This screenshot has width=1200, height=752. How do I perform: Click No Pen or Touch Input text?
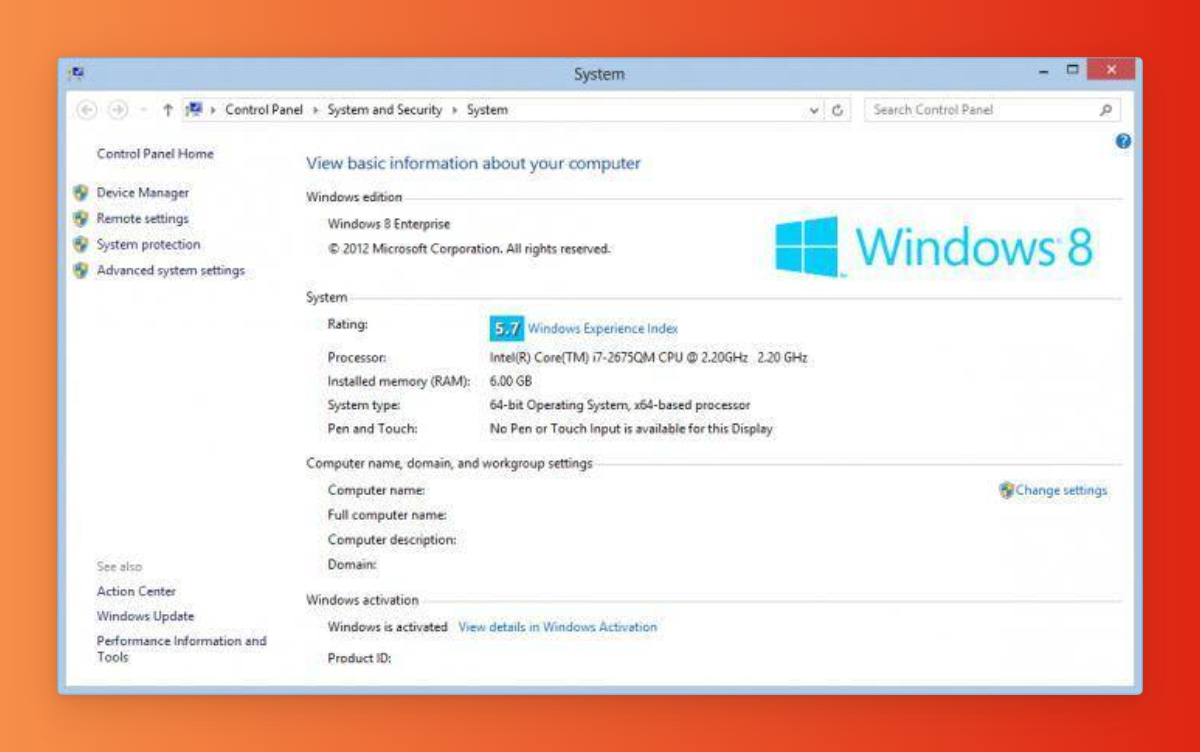(x=631, y=429)
